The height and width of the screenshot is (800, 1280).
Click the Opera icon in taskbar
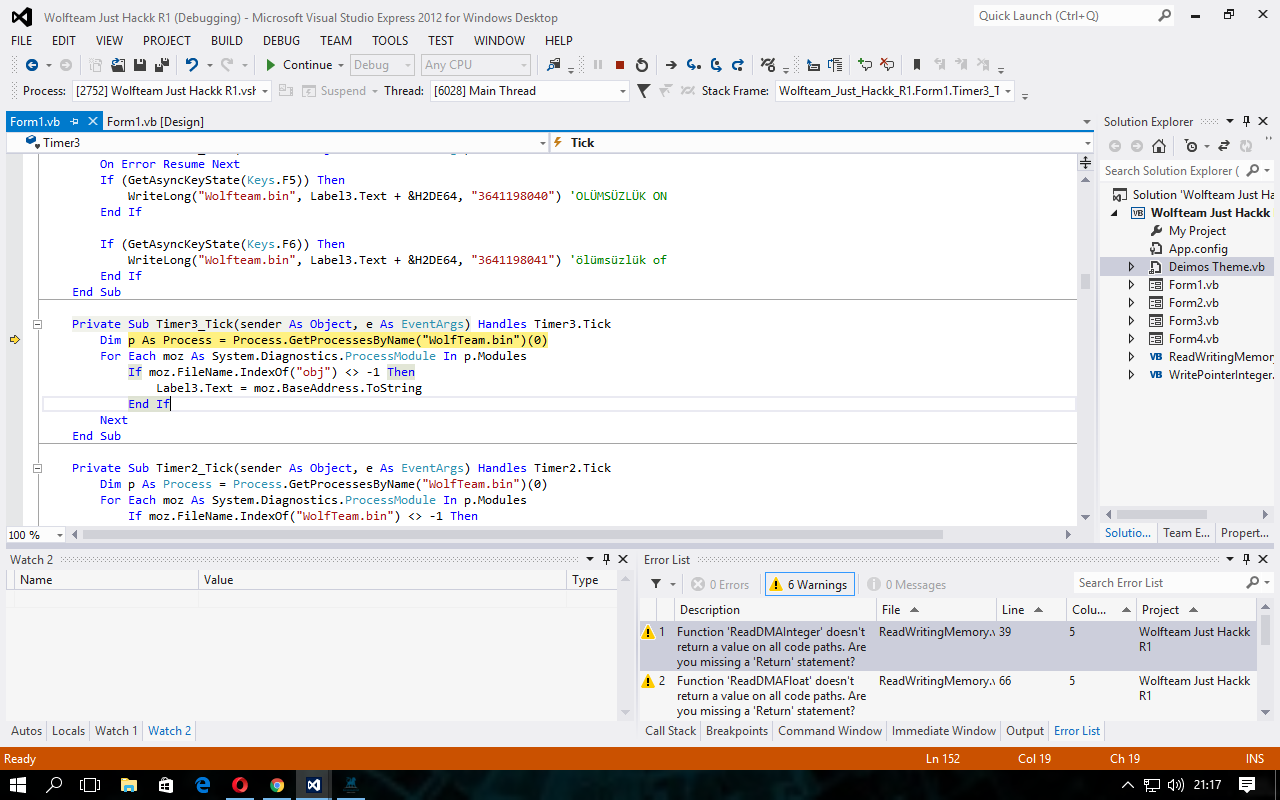point(240,785)
